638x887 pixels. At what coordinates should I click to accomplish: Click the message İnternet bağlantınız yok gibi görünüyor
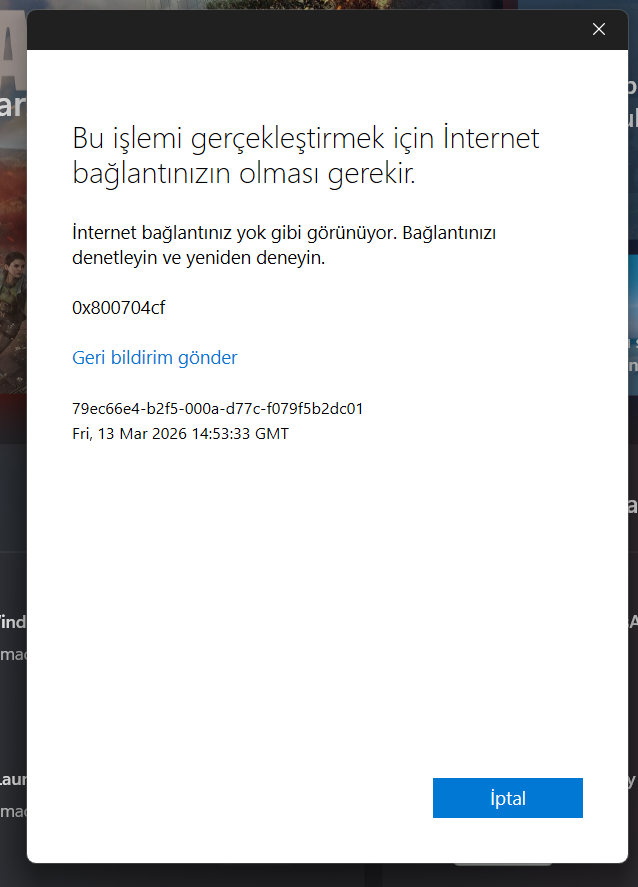click(284, 245)
